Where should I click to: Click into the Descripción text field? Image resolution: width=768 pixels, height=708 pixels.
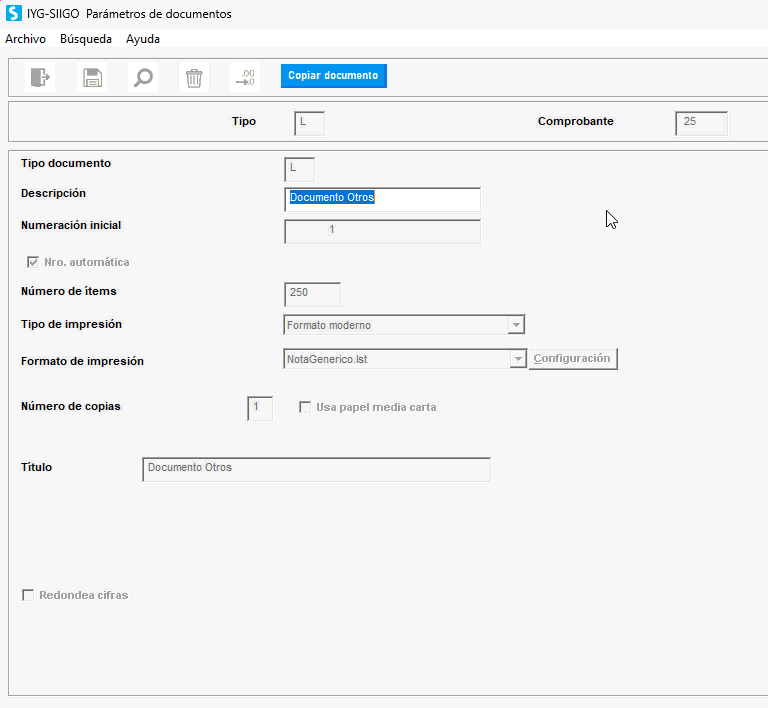(383, 199)
